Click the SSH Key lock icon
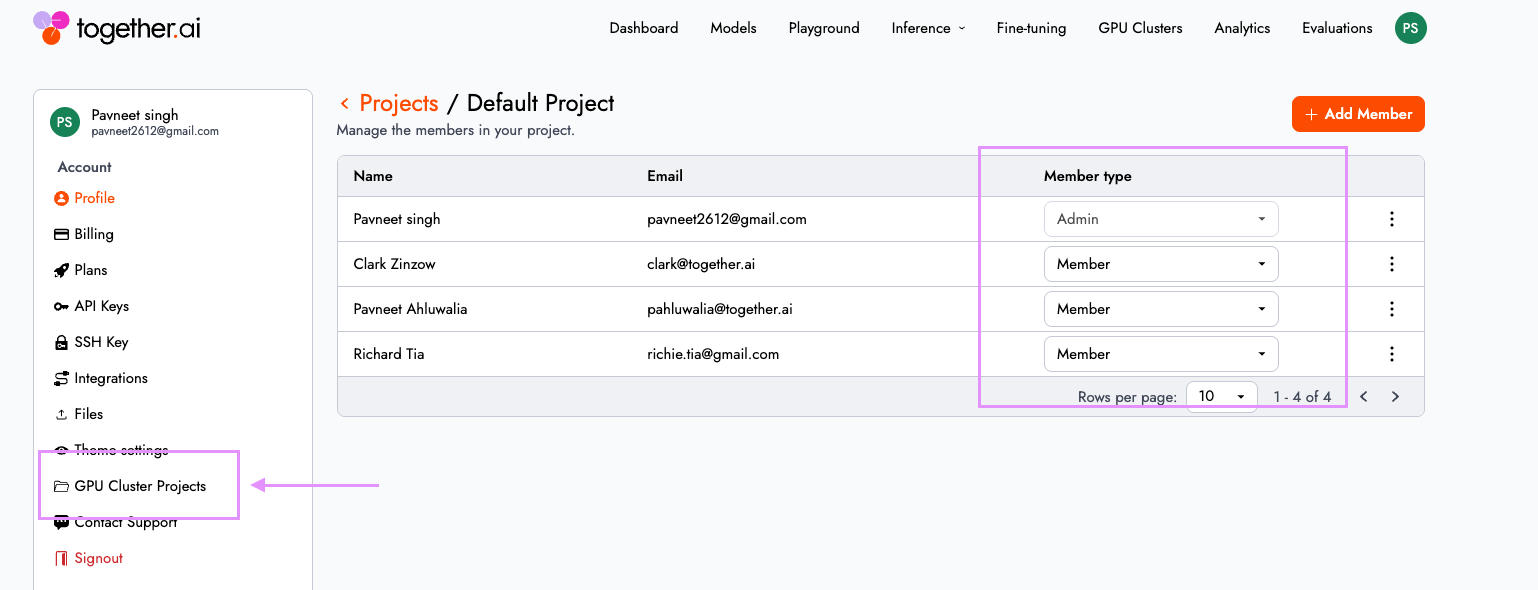Image resolution: width=1538 pixels, height=590 pixels. (x=61, y=342)
